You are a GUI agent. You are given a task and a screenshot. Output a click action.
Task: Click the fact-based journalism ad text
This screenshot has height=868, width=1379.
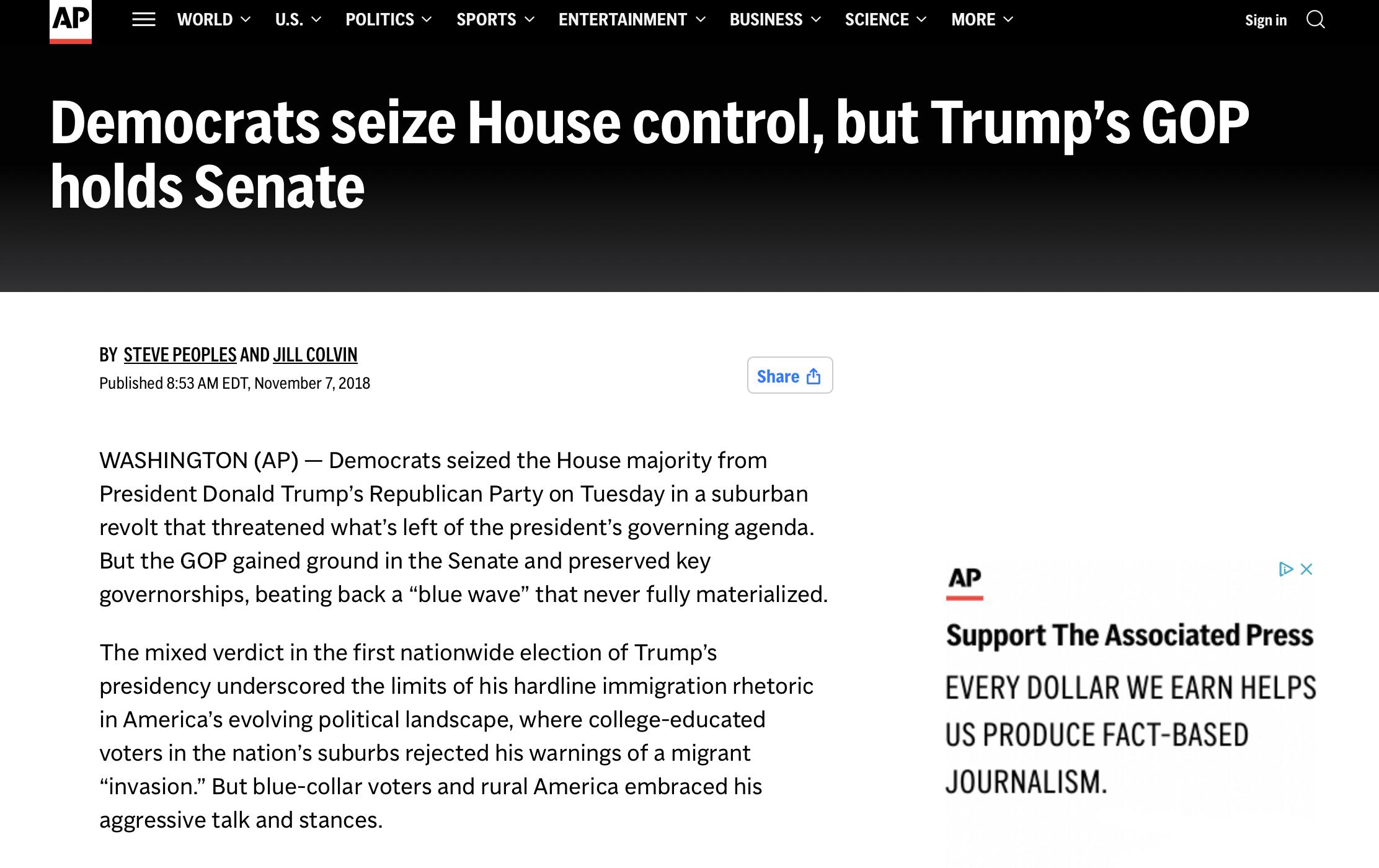coord(1130,735)
